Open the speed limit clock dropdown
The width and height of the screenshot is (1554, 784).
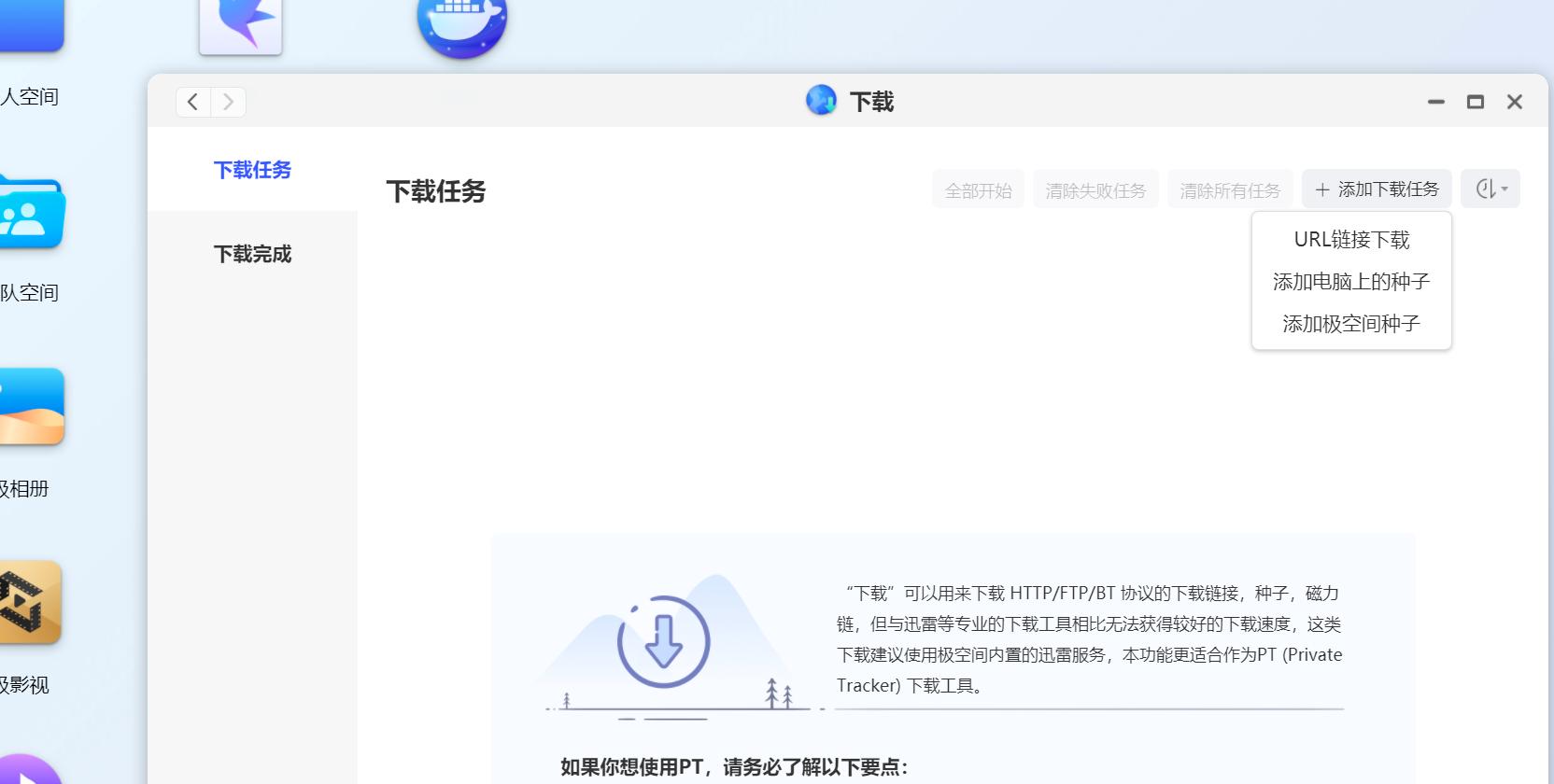[1490, 189]
